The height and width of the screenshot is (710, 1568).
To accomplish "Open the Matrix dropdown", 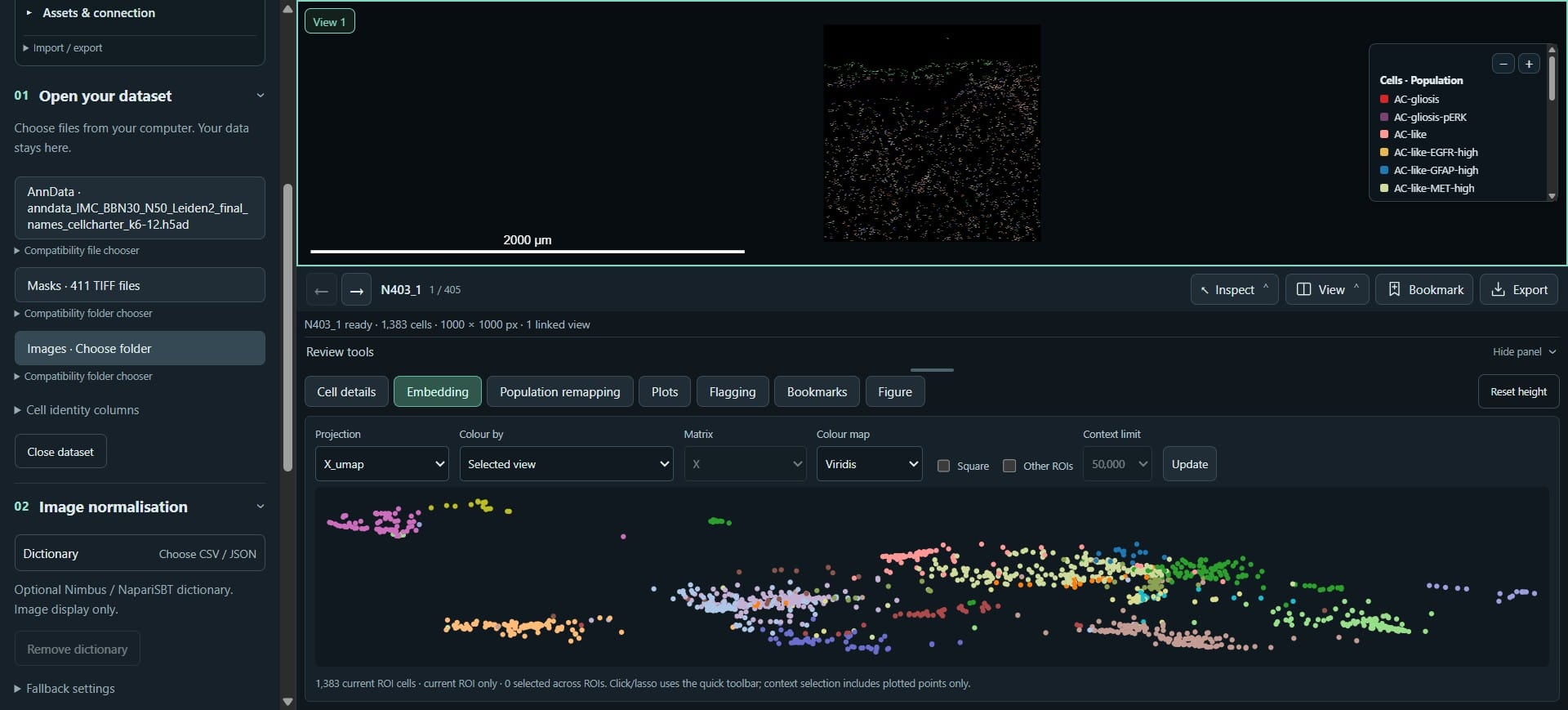I will (745, 464).
